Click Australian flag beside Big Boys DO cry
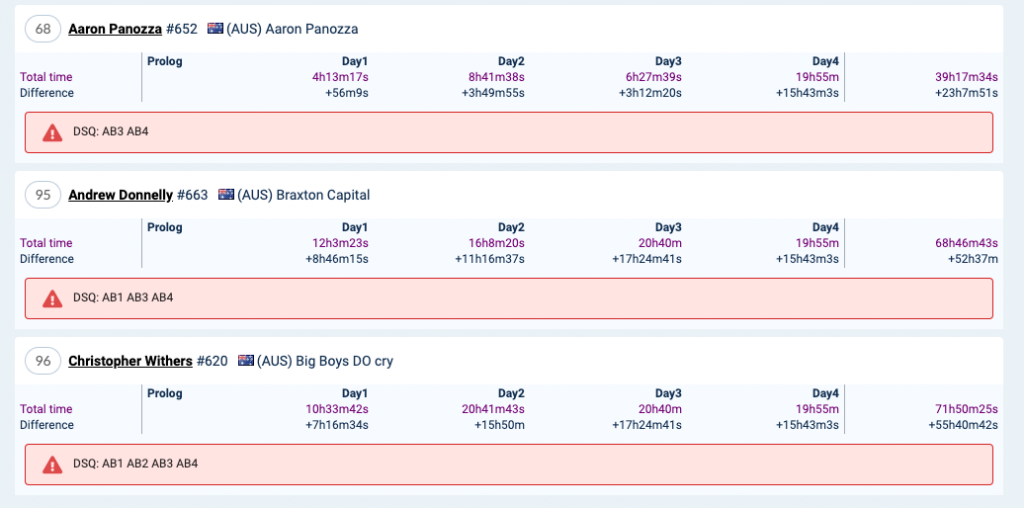The width and height of the screenshot is (1024, 508). tap(246, 361)
